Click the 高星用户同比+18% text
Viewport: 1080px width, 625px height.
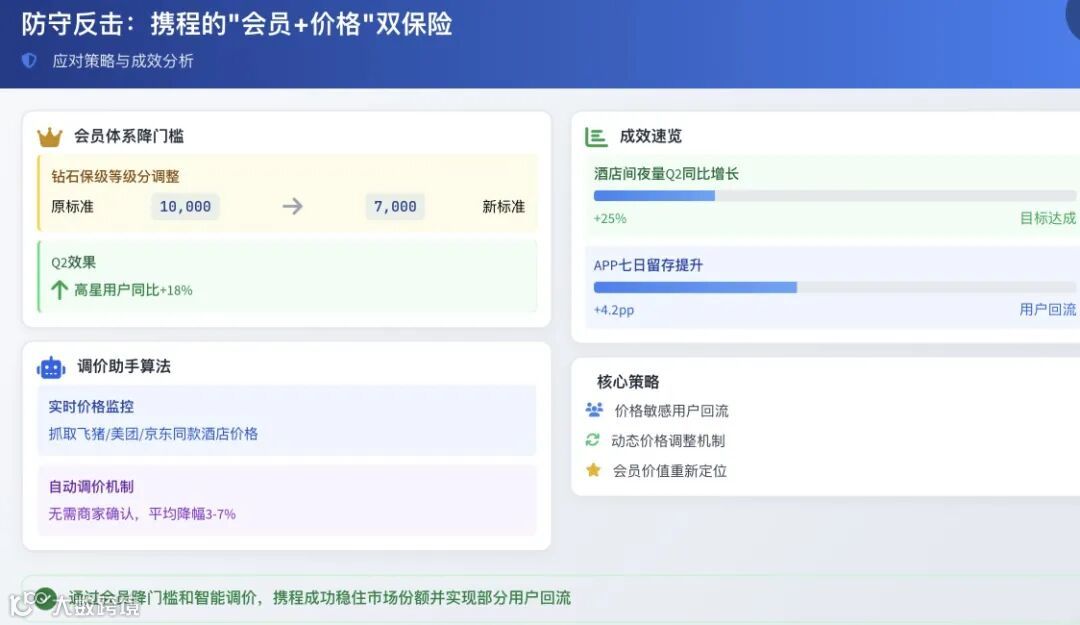click(x=133, y=290)
